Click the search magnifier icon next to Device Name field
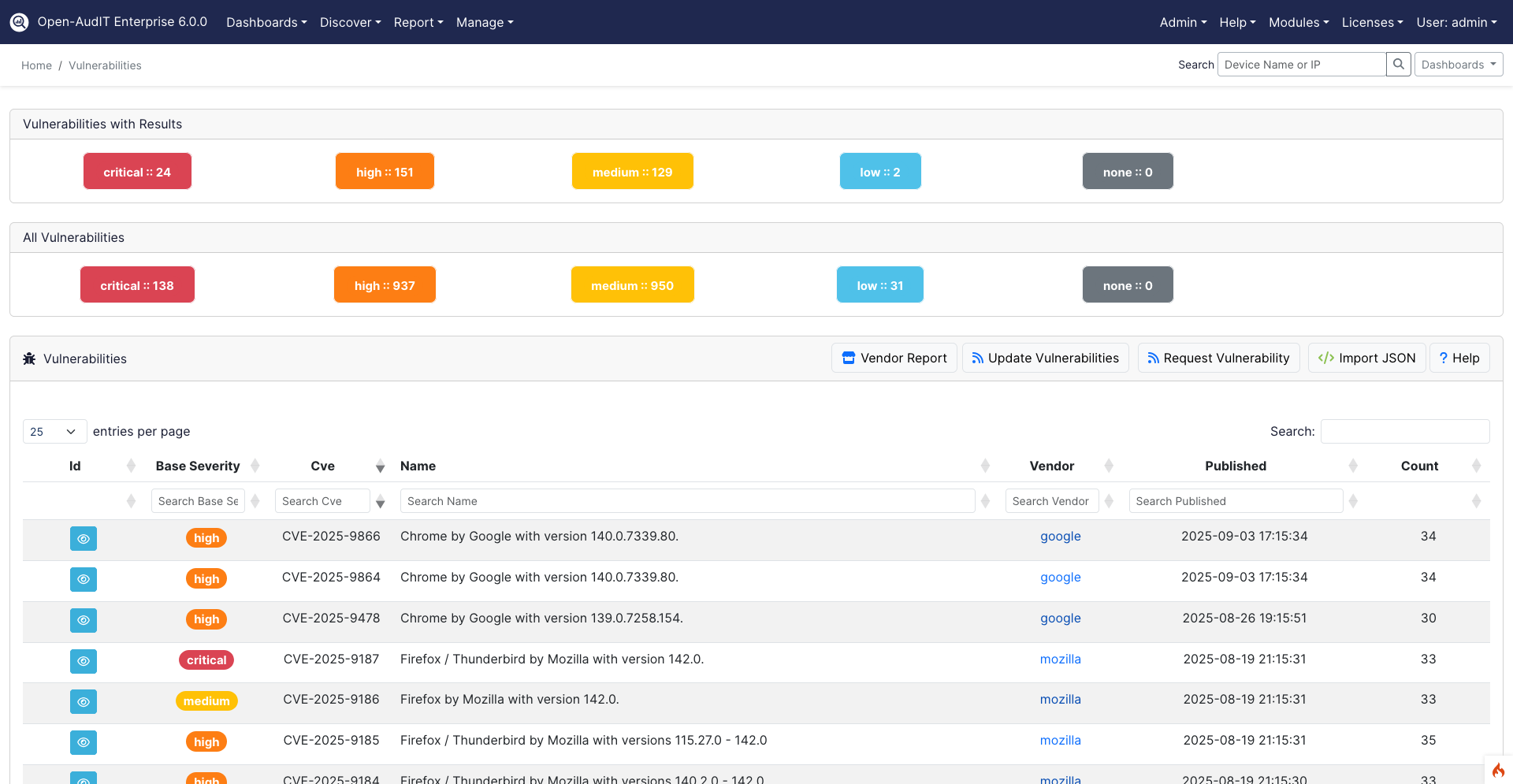Screen dimensions: 1513x784 tap(1399, 64)
